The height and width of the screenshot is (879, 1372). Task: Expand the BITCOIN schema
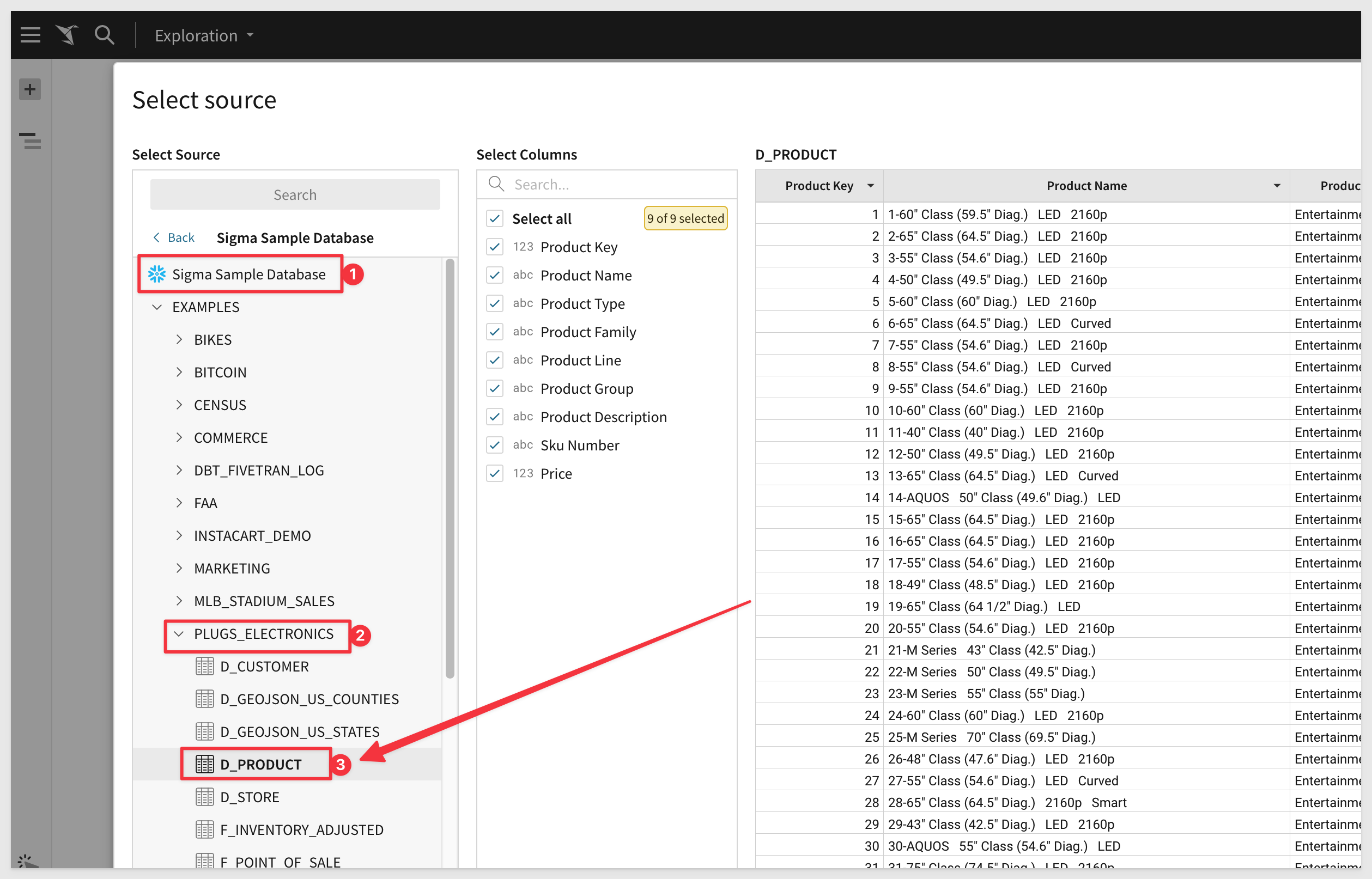coord(179,372)
